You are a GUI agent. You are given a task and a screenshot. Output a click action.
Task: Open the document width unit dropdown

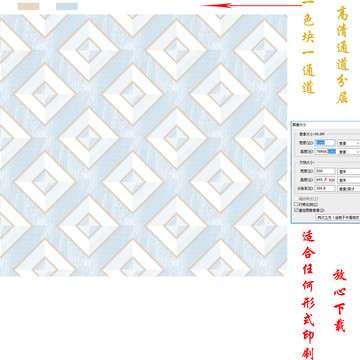coord(349,171)
